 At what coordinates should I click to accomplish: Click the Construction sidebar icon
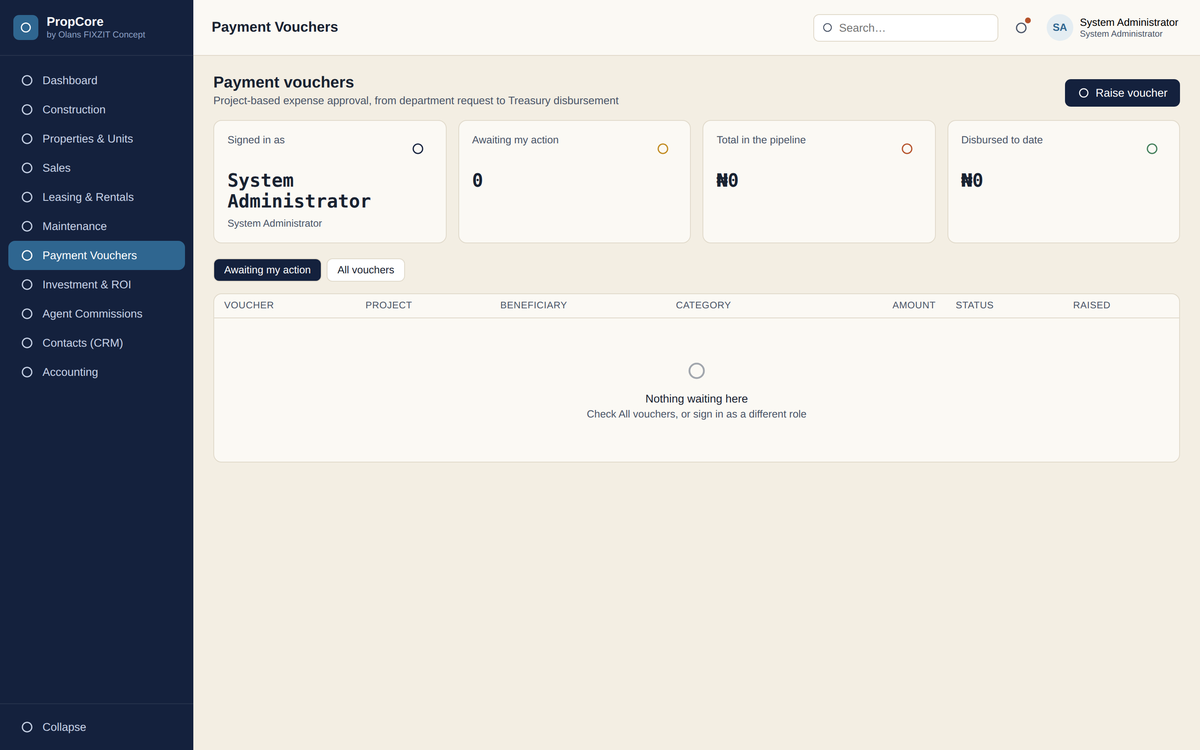coord(27,110)
